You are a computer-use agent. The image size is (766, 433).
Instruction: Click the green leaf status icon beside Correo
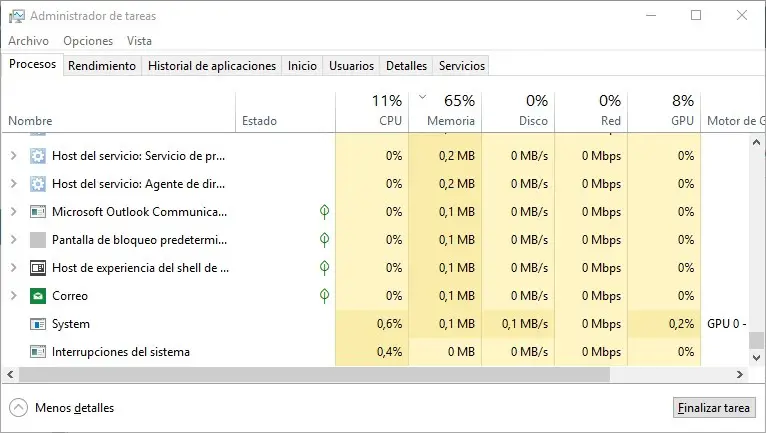click(x=324, y=296)
